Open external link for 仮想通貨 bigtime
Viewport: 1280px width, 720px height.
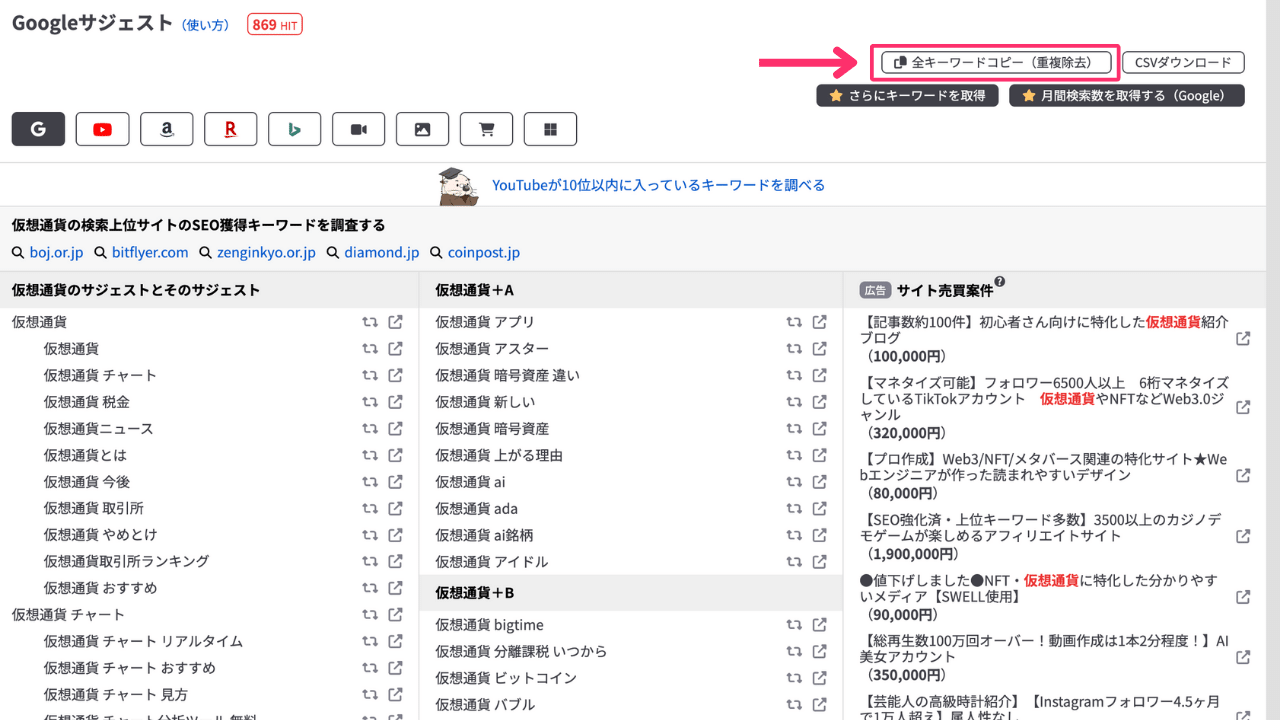pos(819,625)
